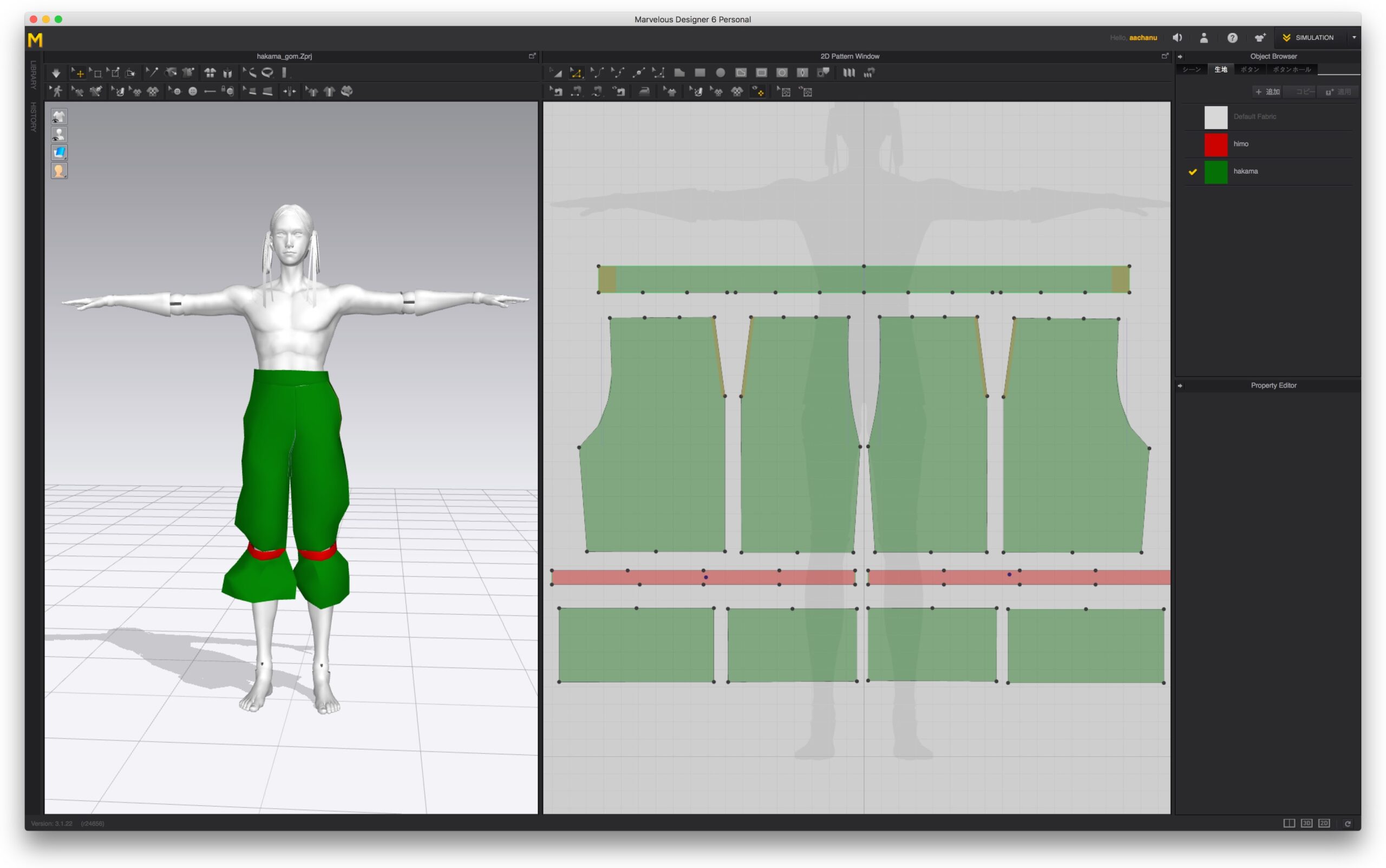The image size is (1386, 868).
Task: Click the simulate down-arrow icon in 3D toolbar
Action: (x=56, y=73)
